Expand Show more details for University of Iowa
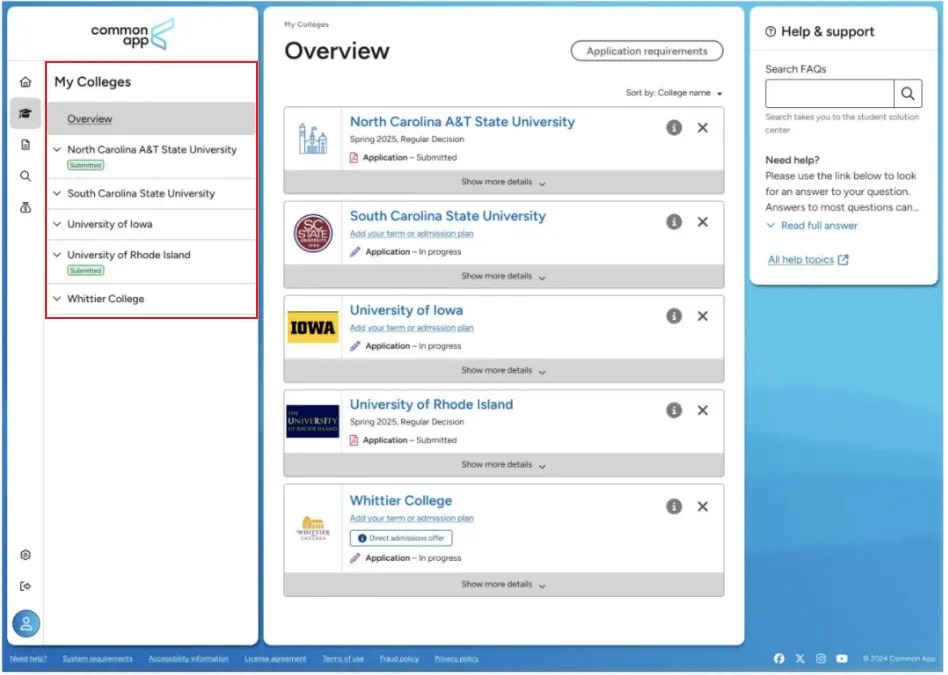948x675 pixels. coord(503,371)
